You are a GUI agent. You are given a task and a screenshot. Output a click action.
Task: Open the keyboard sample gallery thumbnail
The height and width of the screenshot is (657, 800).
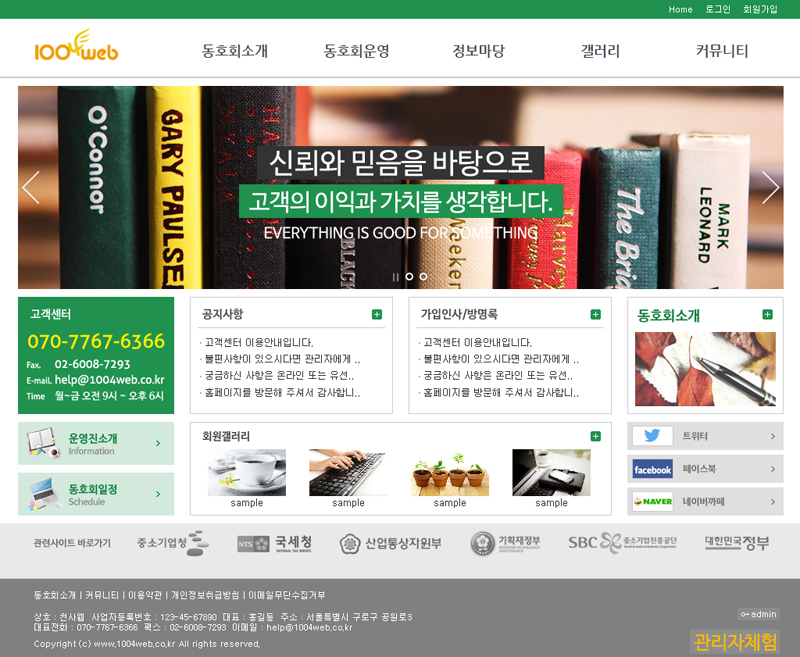(x=348, y=473)
